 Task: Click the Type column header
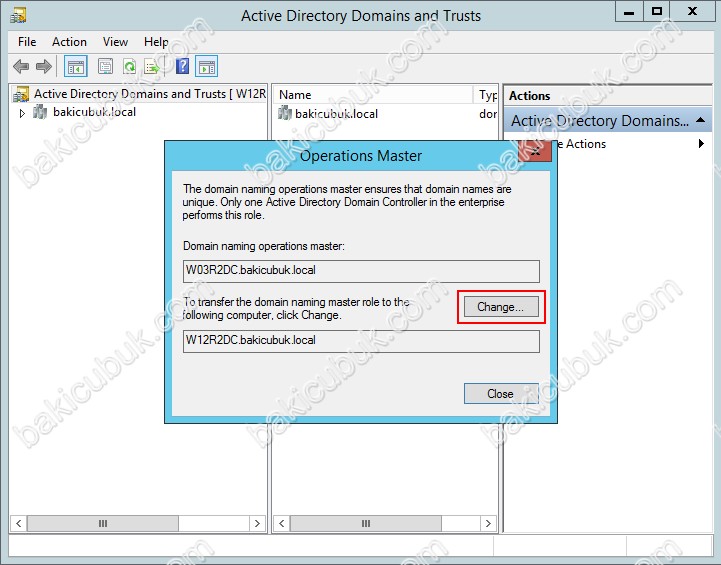click(486, 95)
